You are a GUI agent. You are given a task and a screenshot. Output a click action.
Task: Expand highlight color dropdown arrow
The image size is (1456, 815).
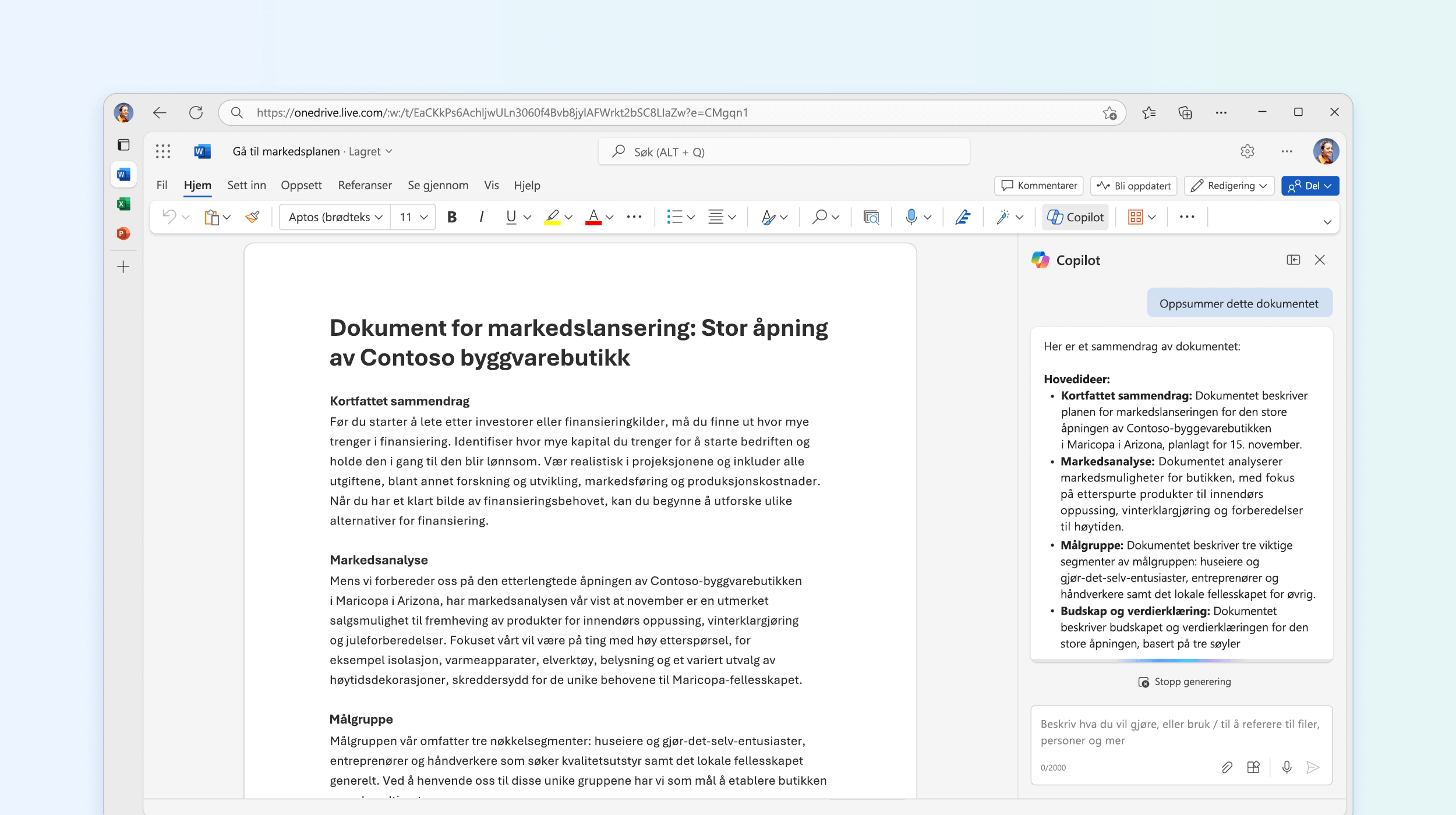569,217
